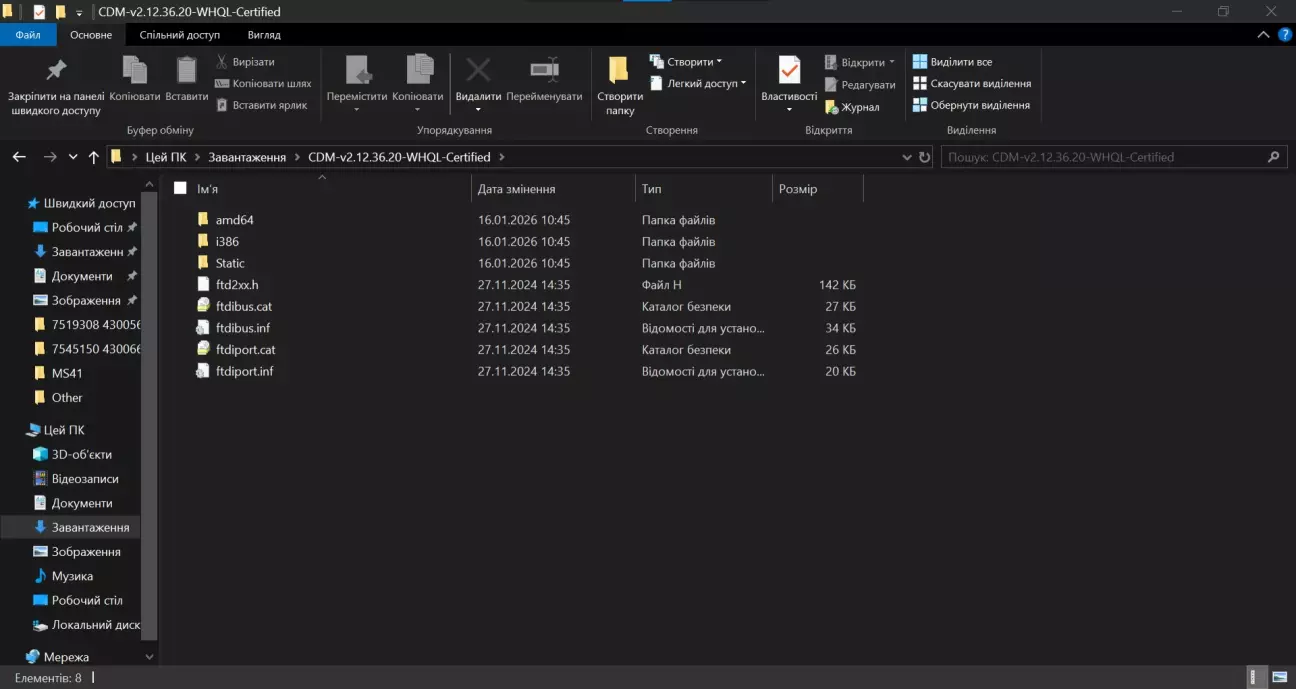1296x689 pixels.
Task: Open the Файл menu tab
Action: point(28,34)
